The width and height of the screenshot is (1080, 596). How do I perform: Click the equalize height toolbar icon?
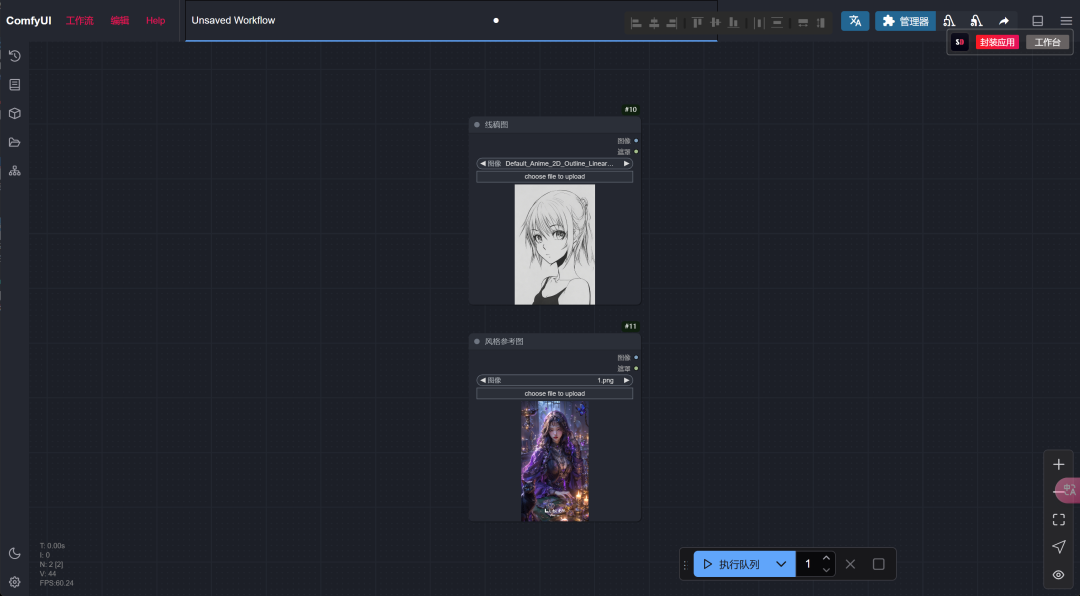point(820,23)
